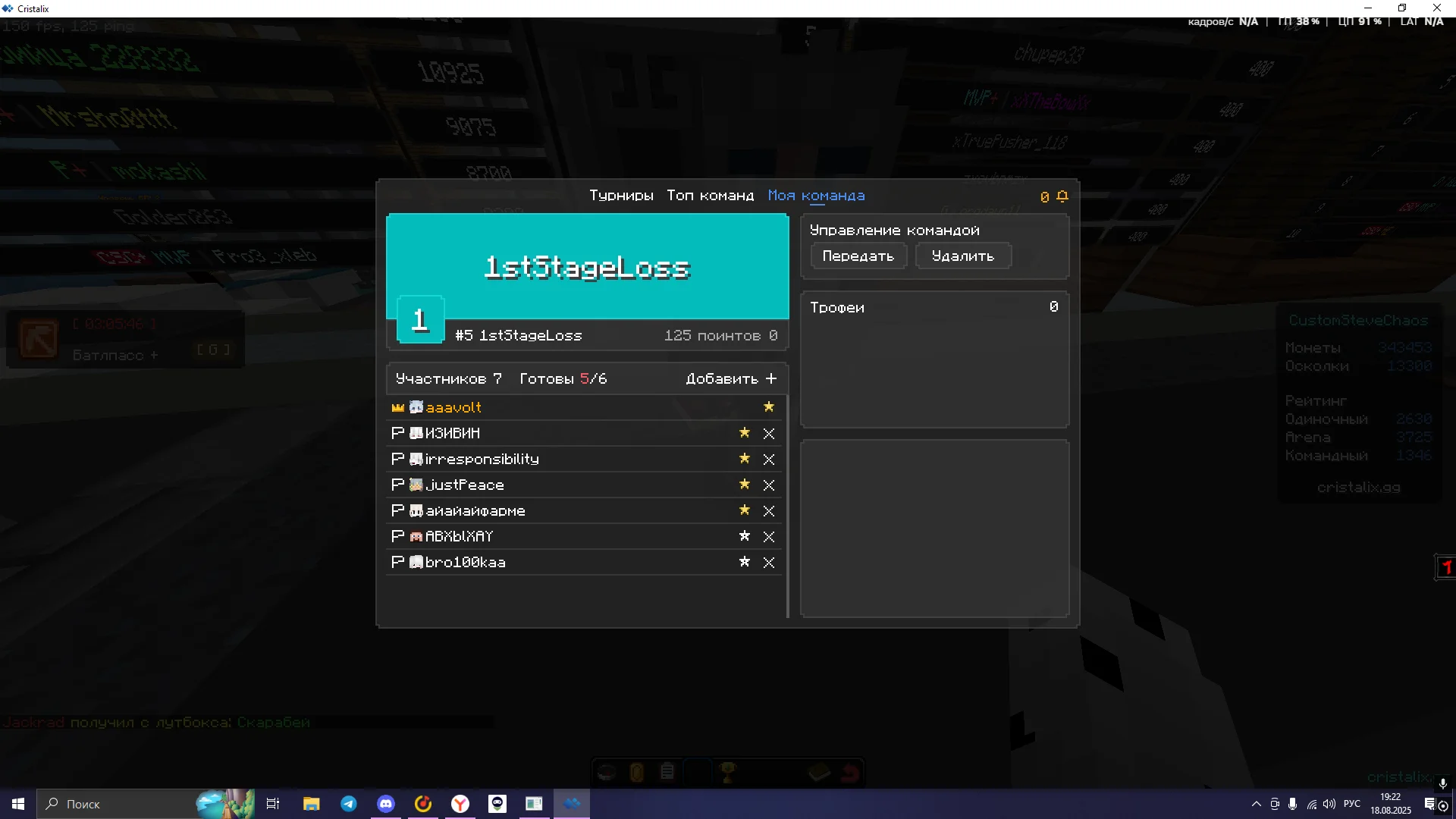The height and width of the screenshot is (819, 1456).
Task: Click the X next to bro100kaa
Action: [x=769, y=563]
